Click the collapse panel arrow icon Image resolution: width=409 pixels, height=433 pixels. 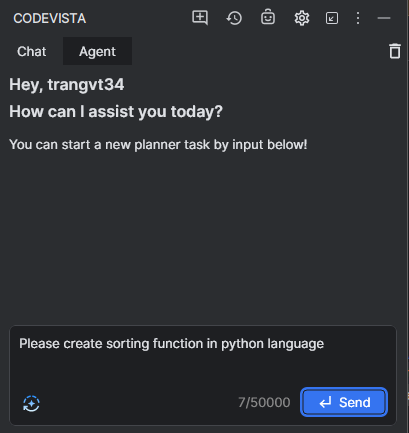click(x=332, y=18)
